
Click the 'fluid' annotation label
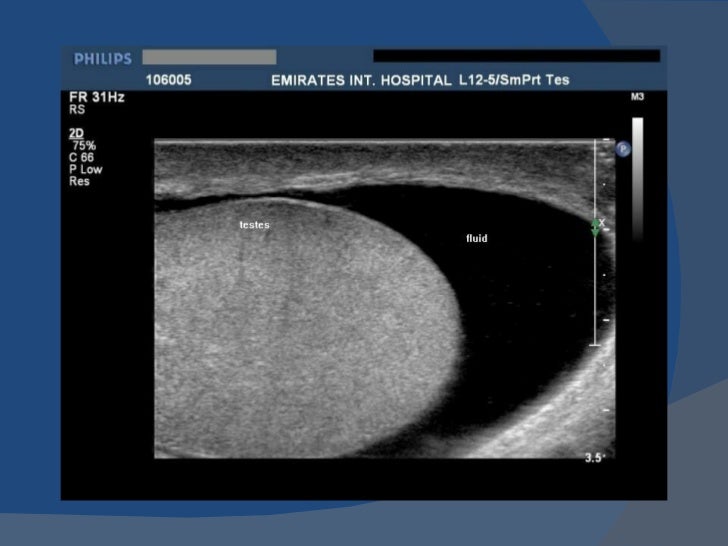click(477, 238)
